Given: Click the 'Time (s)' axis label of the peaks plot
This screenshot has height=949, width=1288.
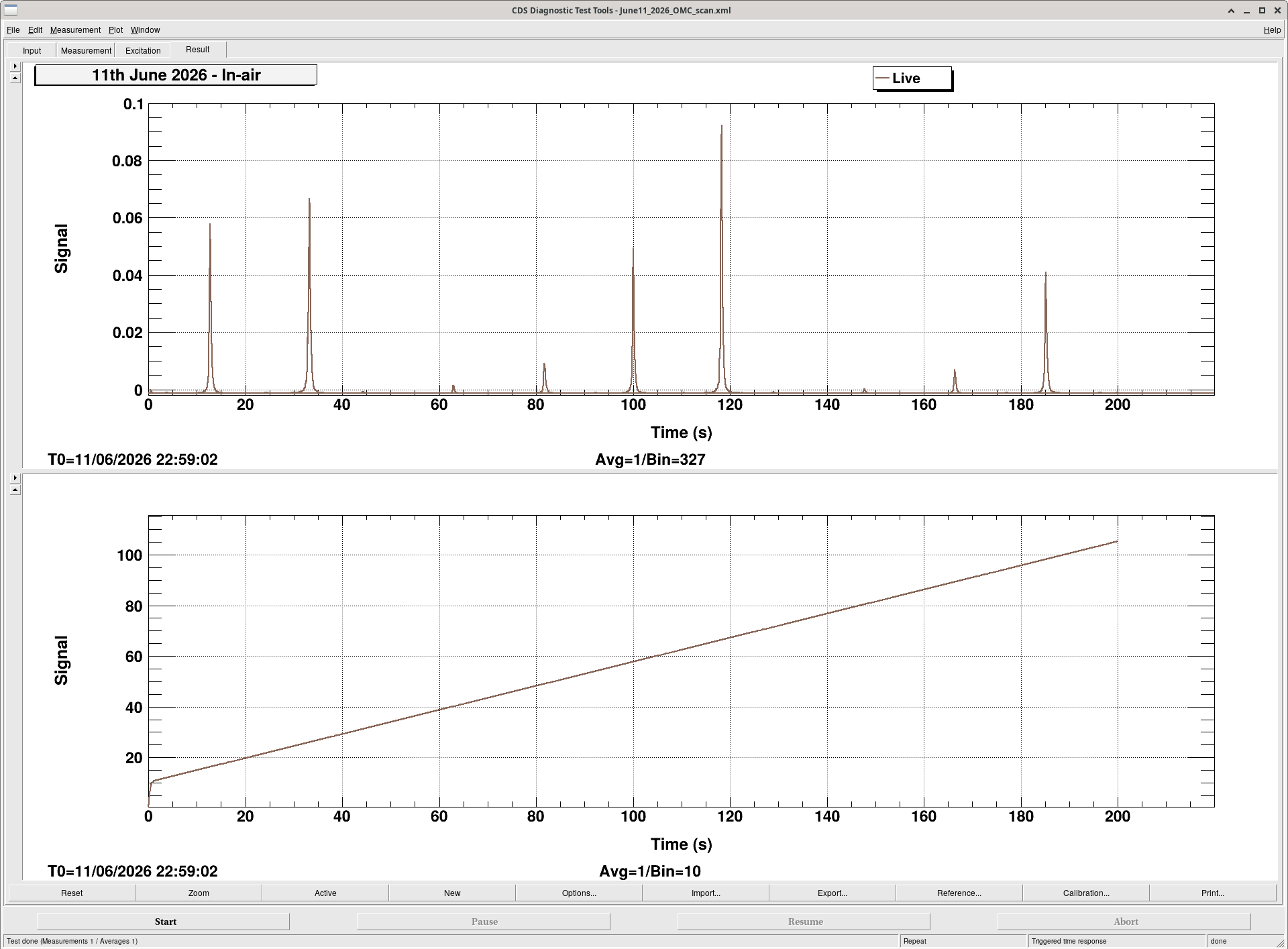Looking at the screenshot, I should [682, 433].
